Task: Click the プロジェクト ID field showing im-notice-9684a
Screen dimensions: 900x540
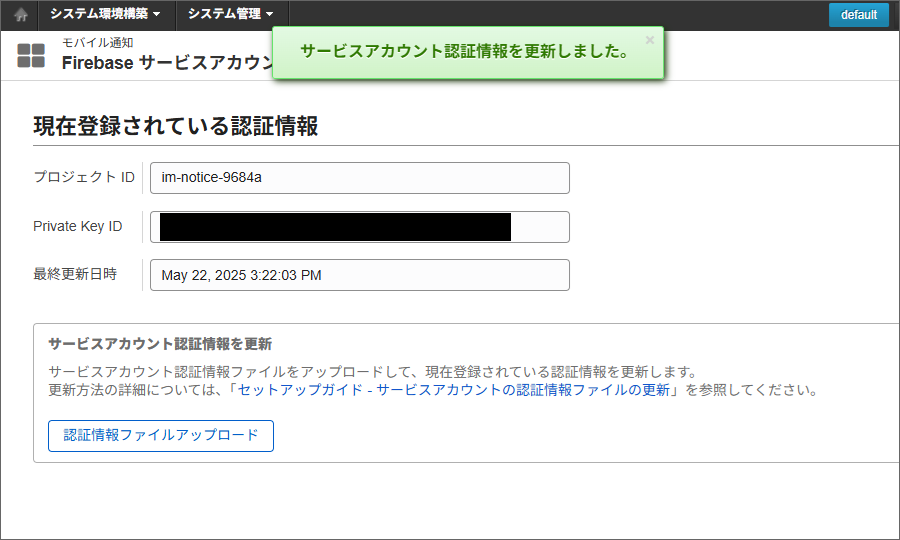Action: tap(359, 178)
